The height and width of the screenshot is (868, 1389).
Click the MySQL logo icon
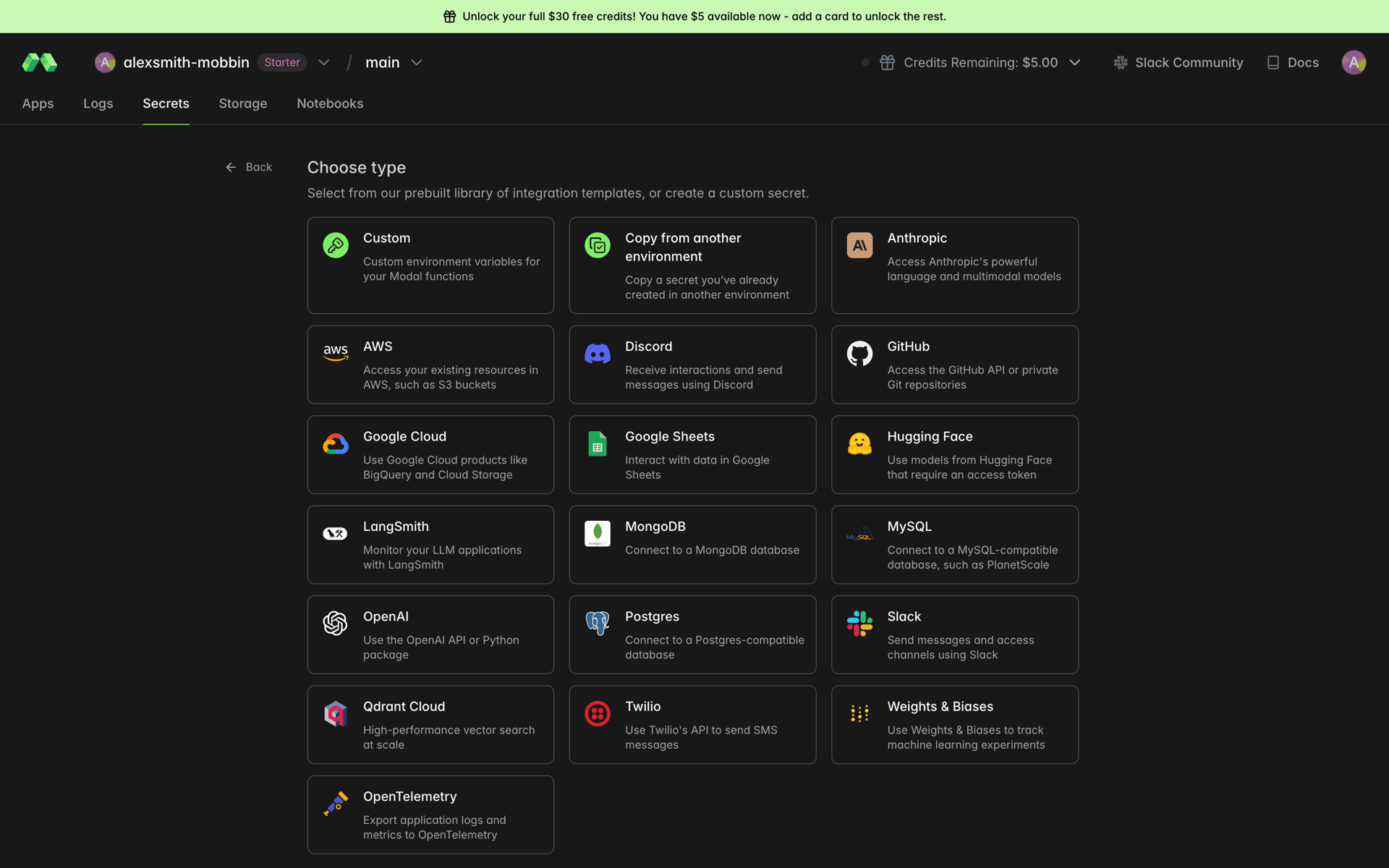pyautogui.click(x=859, y=535)
